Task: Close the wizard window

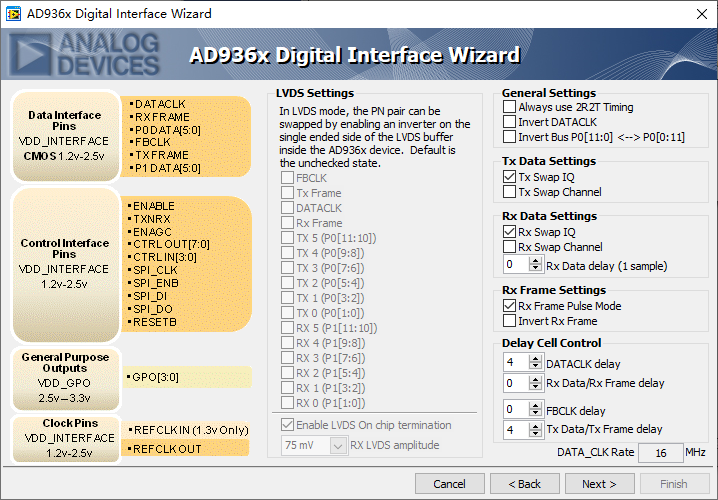Action: [x=702, y=14]
